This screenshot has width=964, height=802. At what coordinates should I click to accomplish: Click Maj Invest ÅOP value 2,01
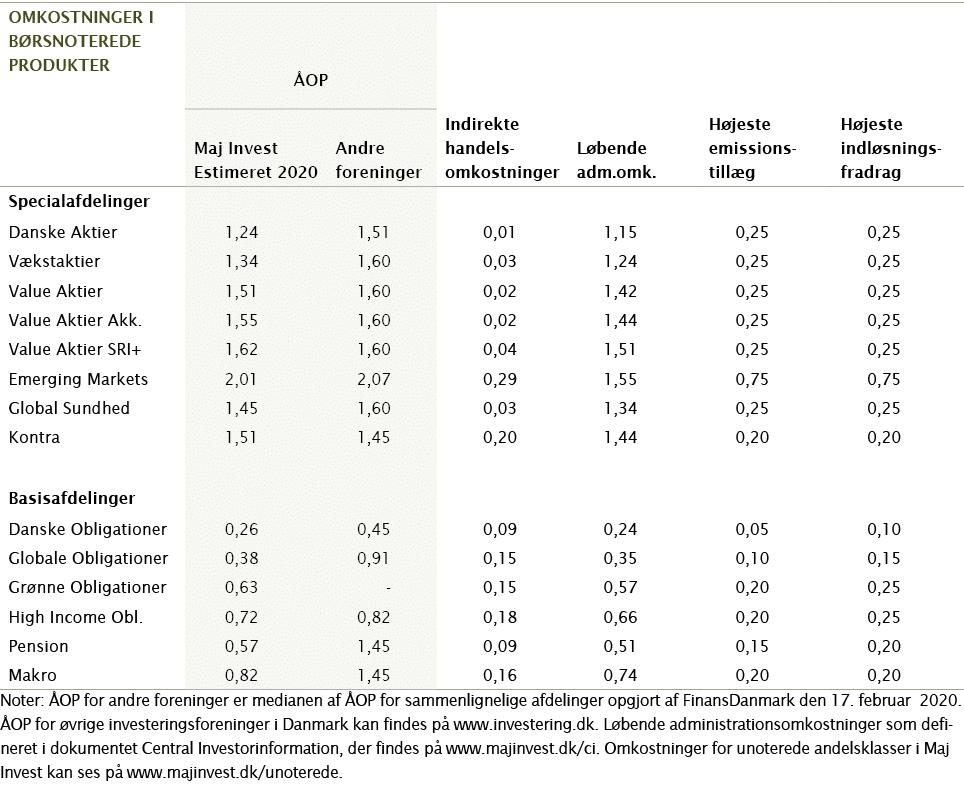[241, 379]
